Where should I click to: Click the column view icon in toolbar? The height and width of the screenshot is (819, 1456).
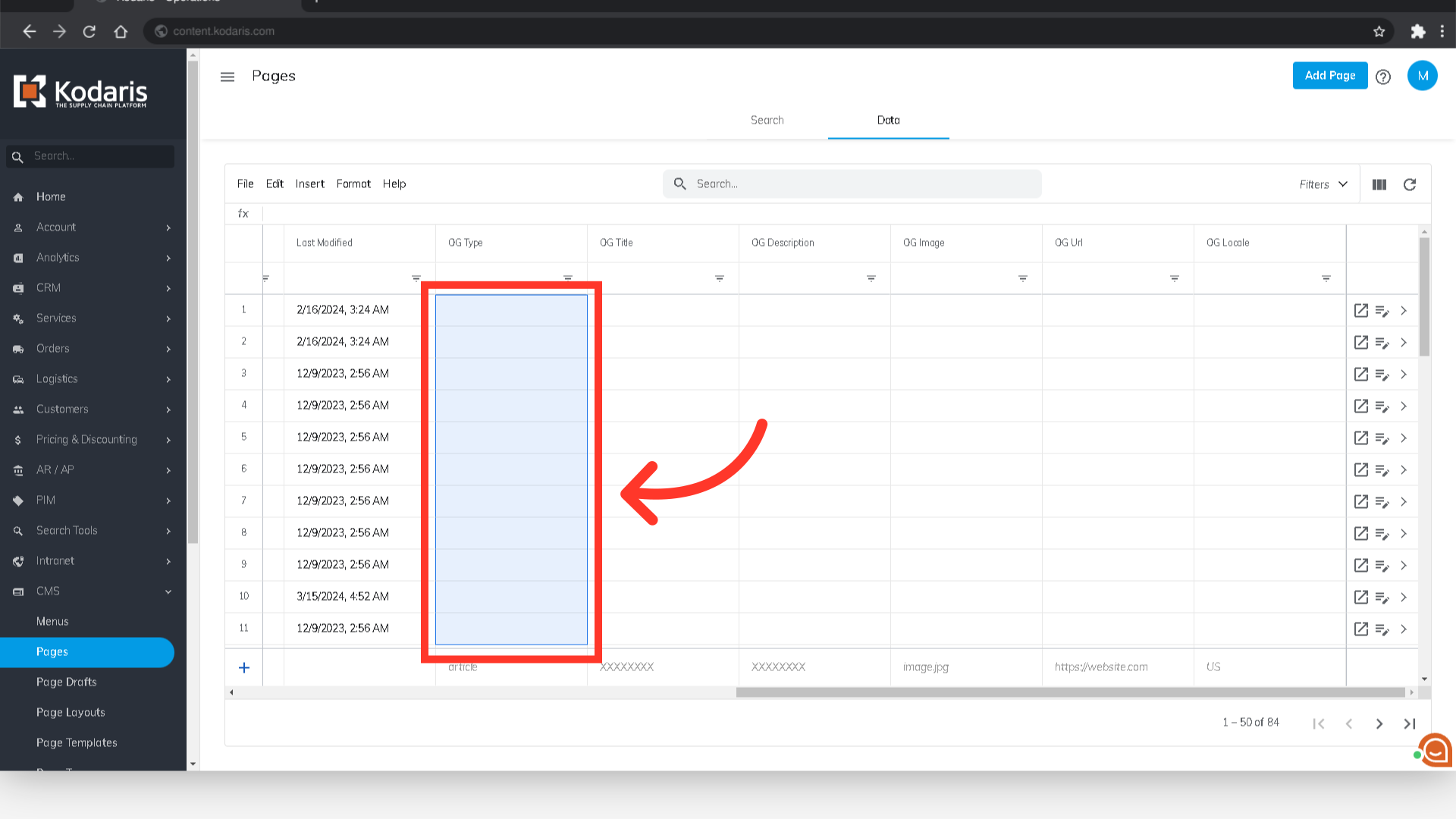click(1379, 184)
